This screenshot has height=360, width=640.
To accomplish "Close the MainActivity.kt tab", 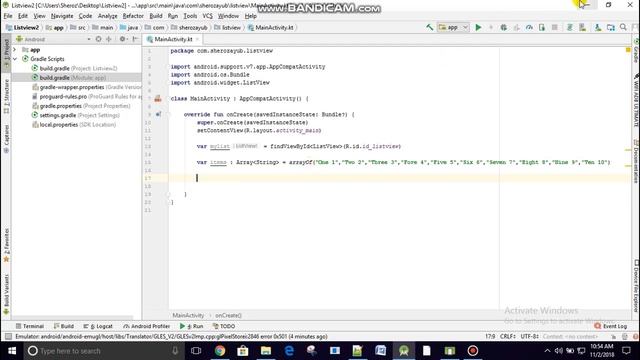I will pos(197,39).
